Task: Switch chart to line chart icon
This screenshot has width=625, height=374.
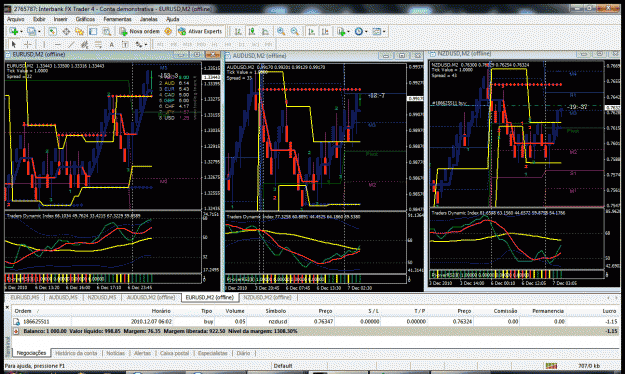Action: (265, 31)
